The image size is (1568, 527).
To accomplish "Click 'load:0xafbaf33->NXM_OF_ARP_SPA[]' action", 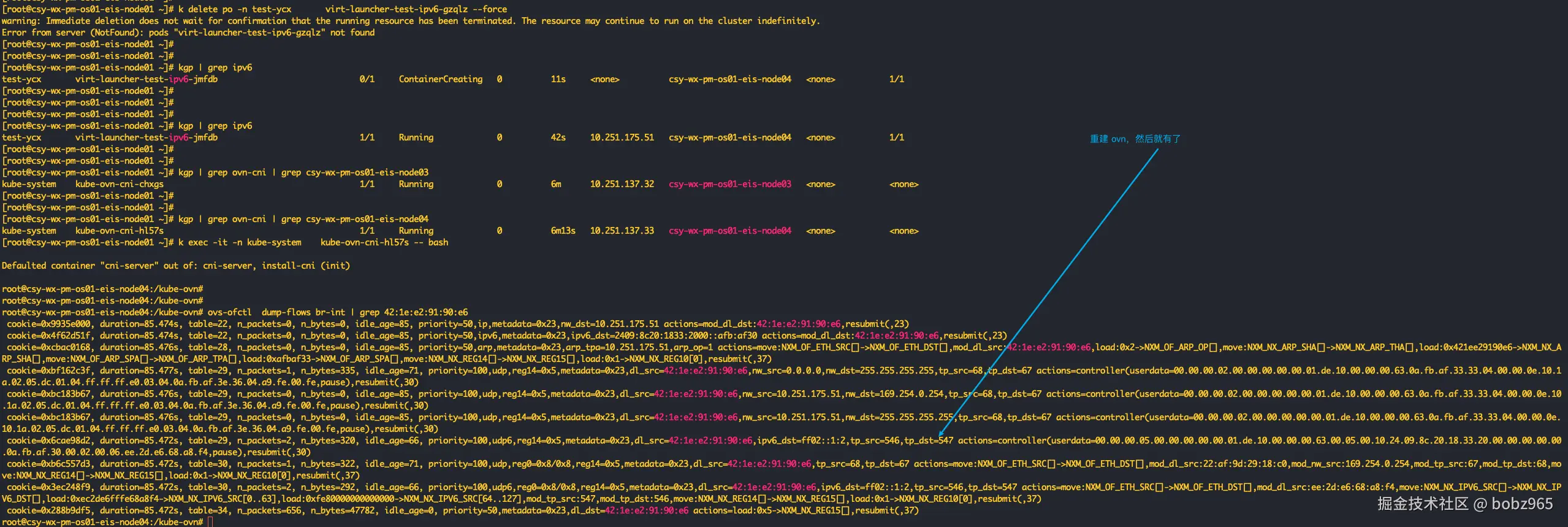I will click(321, 359).
